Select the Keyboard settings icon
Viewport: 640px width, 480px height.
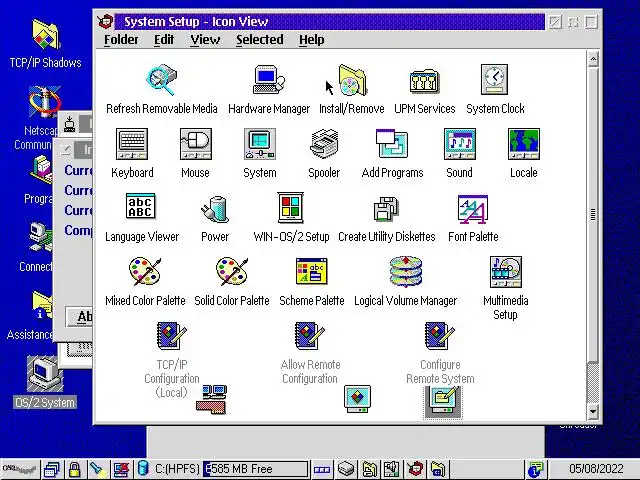click(x=132, y=144)
